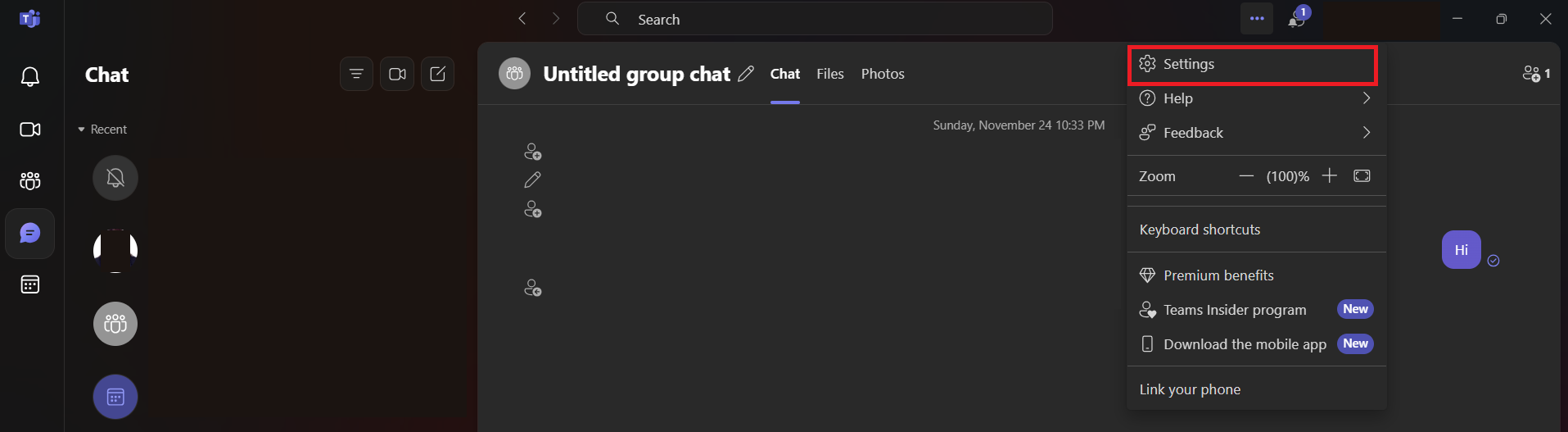Image resolution: width=1568 pixels, height=432 pixels.
Task: Click the Microsoft Teams logo
Action: 30,19
